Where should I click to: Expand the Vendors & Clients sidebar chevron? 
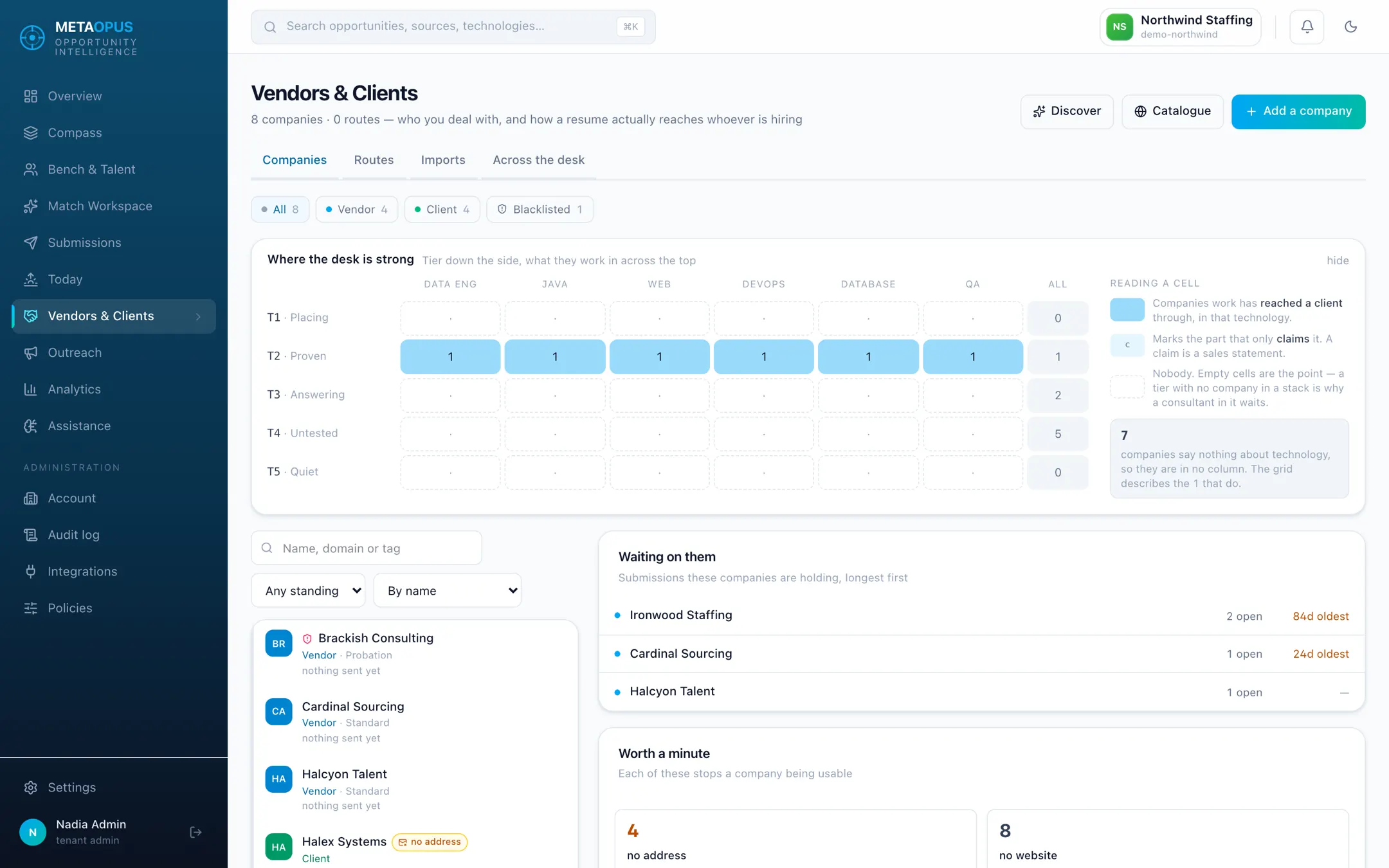point(198,316)
